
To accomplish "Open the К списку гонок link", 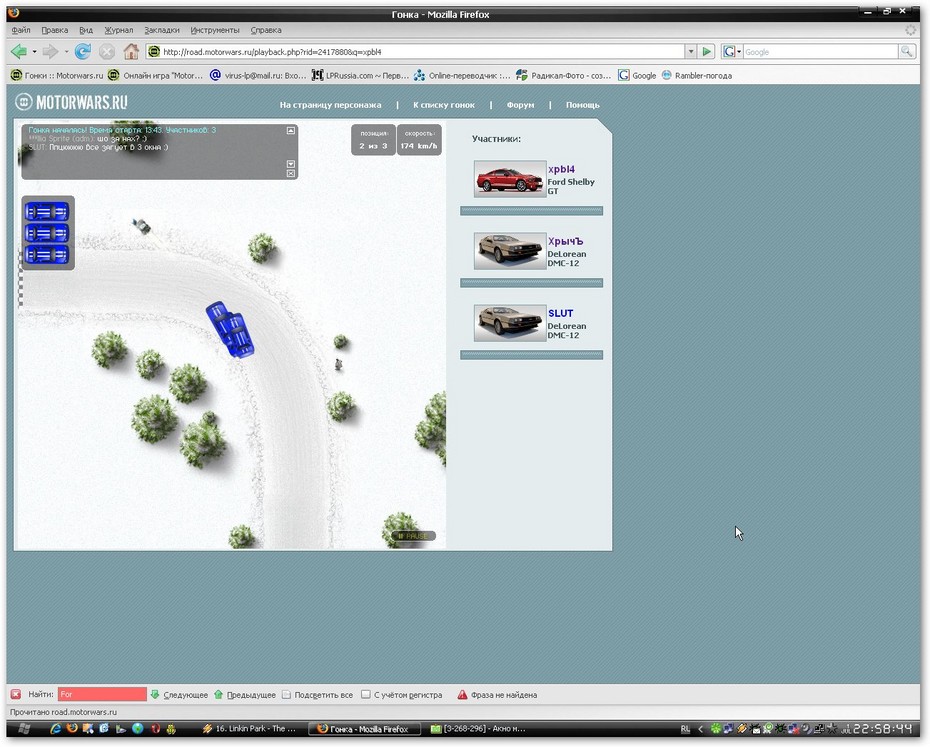I will pos(444,105).
